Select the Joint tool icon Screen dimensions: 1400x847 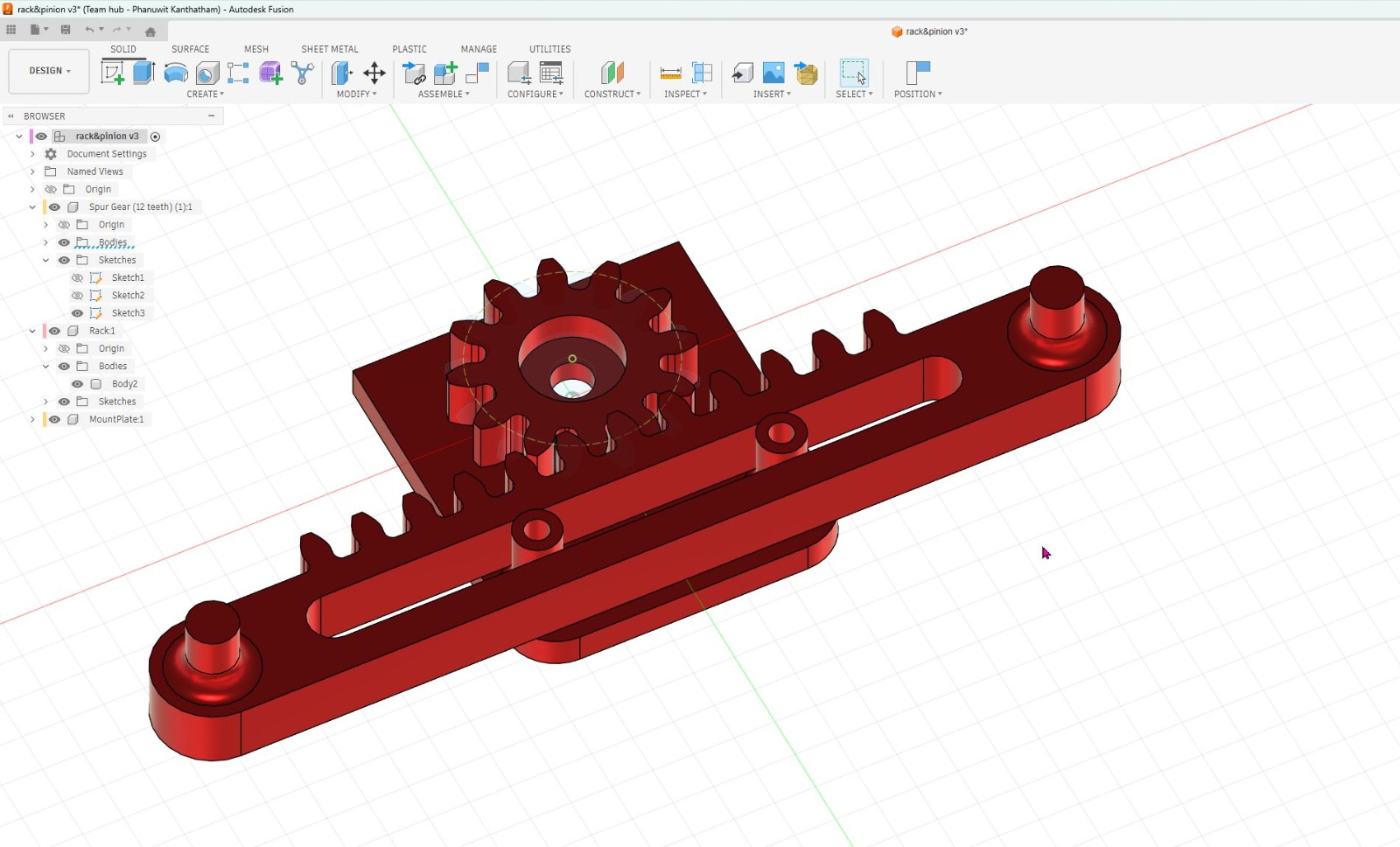(477, 73)
